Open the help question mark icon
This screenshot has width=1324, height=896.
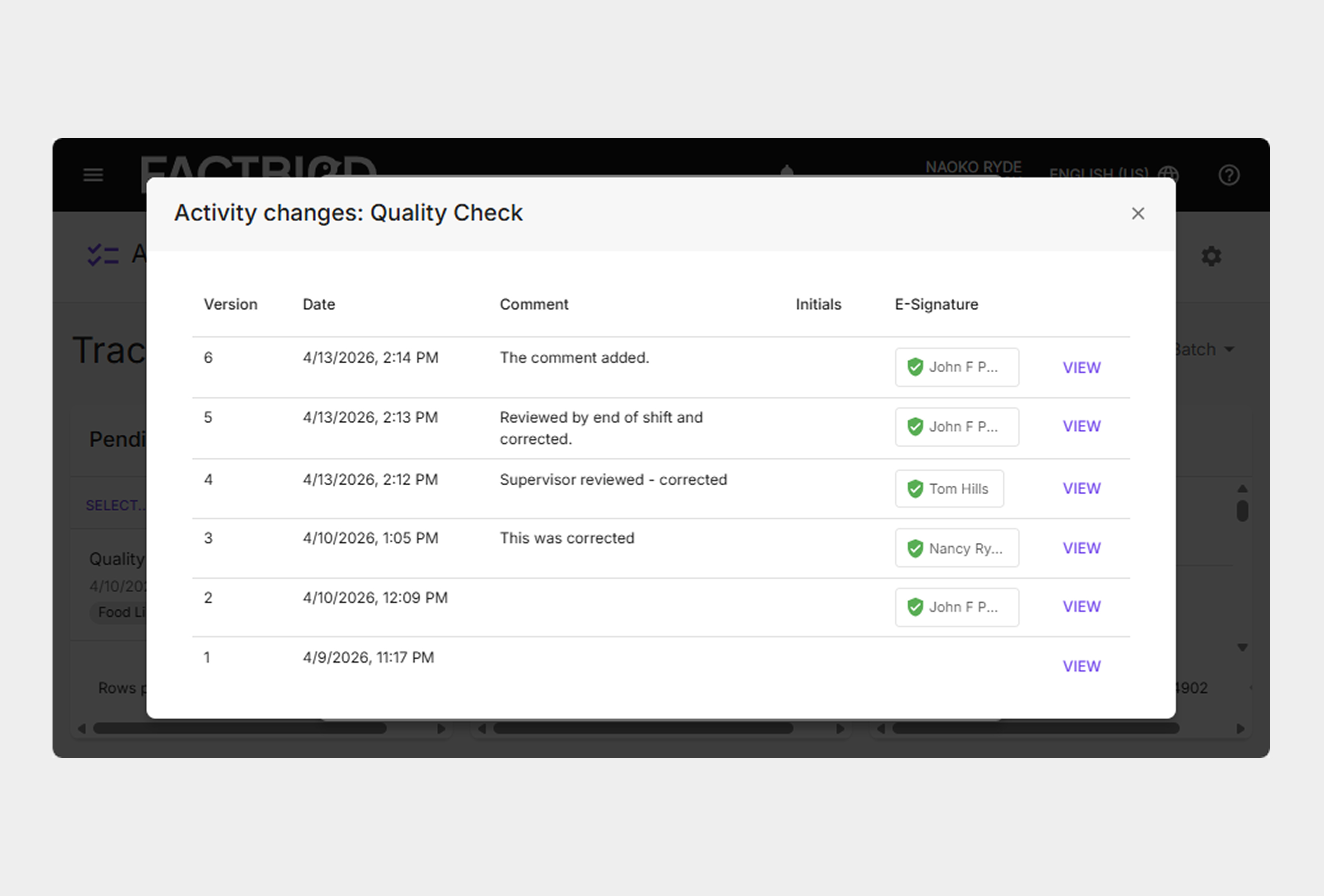1229,175
